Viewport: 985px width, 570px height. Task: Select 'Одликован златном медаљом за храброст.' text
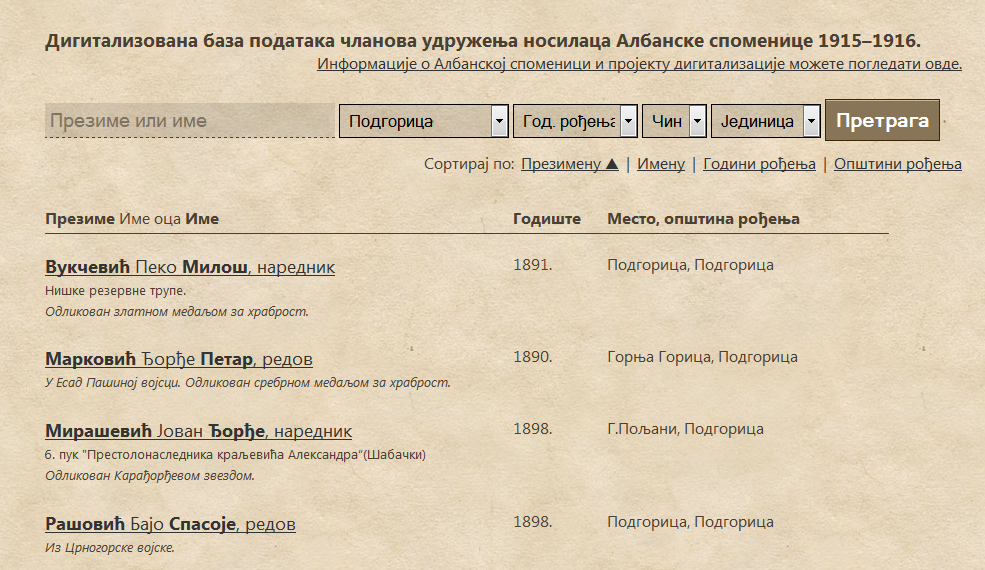(x=177, y=312)
